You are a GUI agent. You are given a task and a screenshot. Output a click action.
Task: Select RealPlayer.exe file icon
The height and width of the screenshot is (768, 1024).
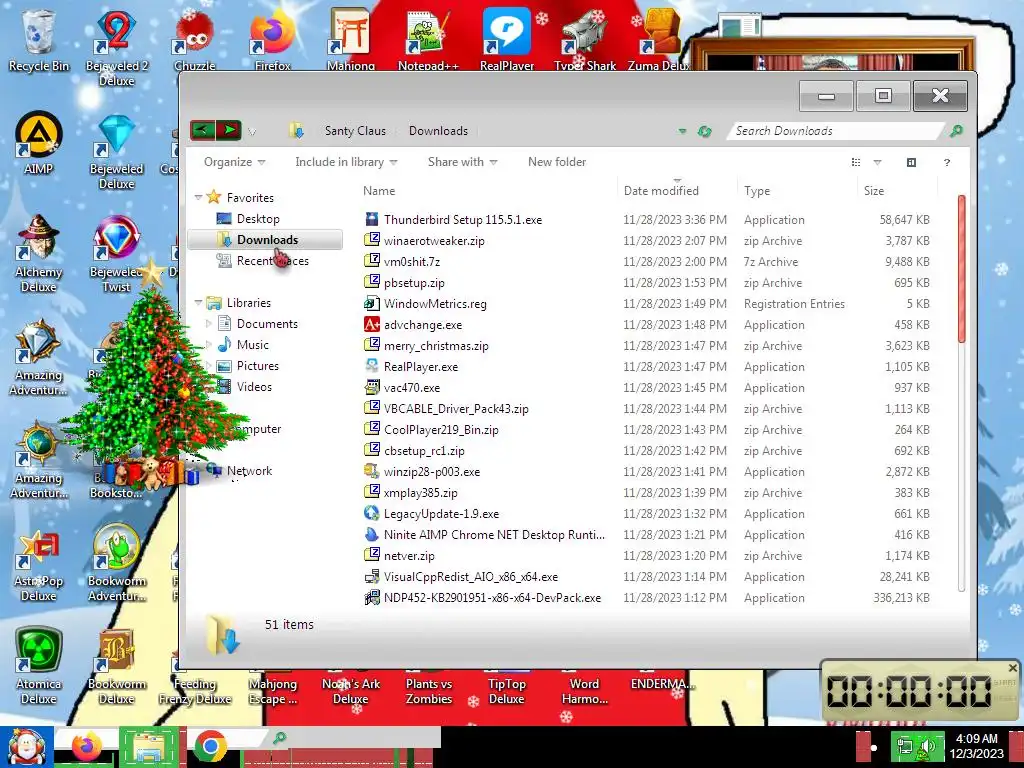coord(372,366)
